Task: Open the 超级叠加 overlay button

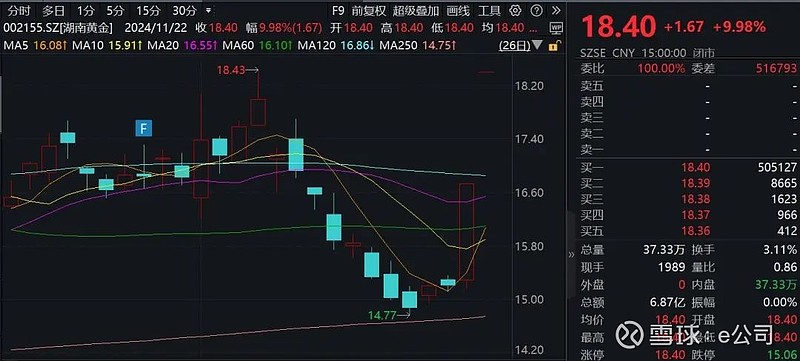Action: 416,10
